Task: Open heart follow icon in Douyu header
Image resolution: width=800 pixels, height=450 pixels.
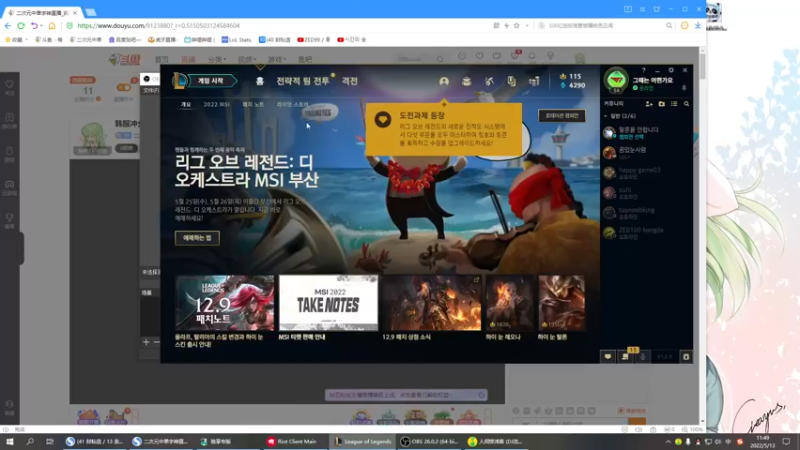Action: [480, 56]
